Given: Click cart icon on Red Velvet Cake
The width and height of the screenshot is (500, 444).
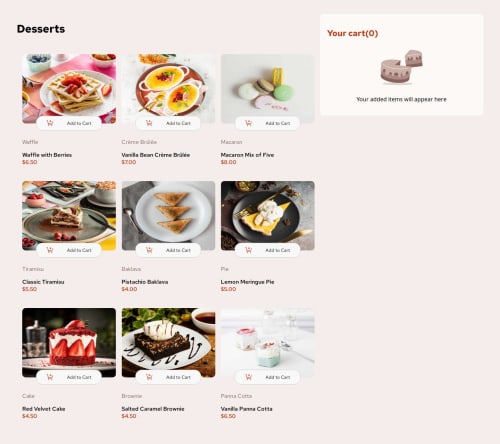Looking at the screenshot, I should tap(50, 377).
